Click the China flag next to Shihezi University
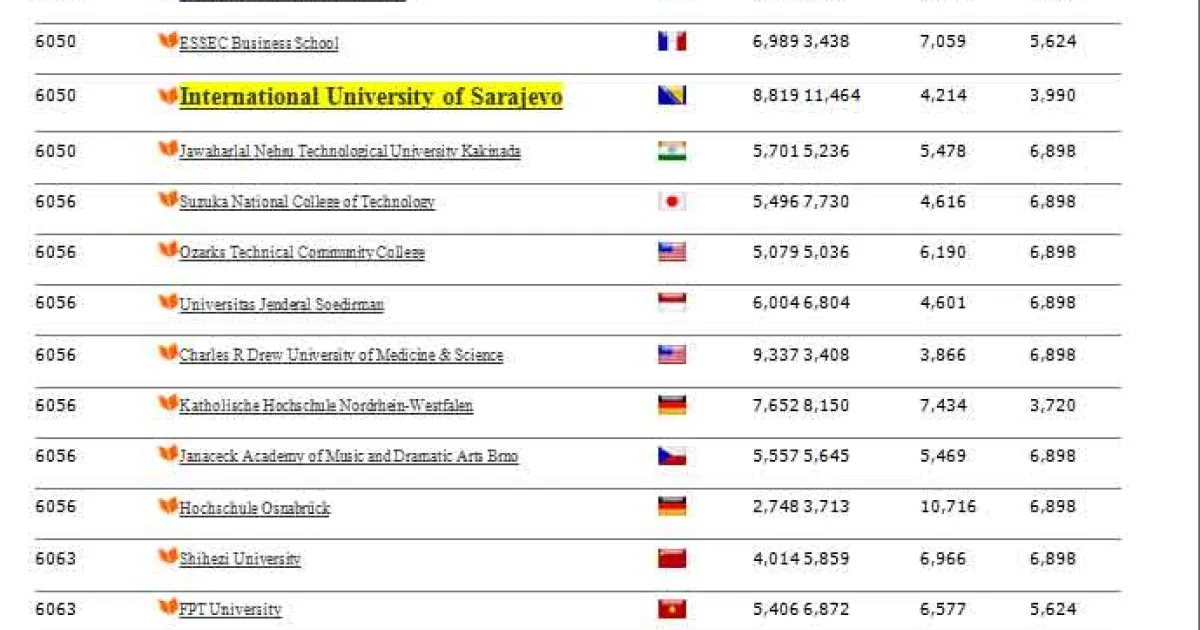The width and height of the screenshot is (1200, 630). point(672,557)
